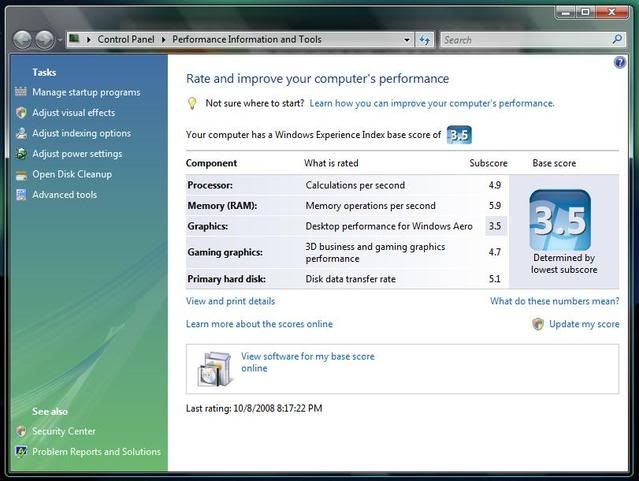Open What do these numbers mean link
Viewport: 639px width, 481px height.
(555, 301)
